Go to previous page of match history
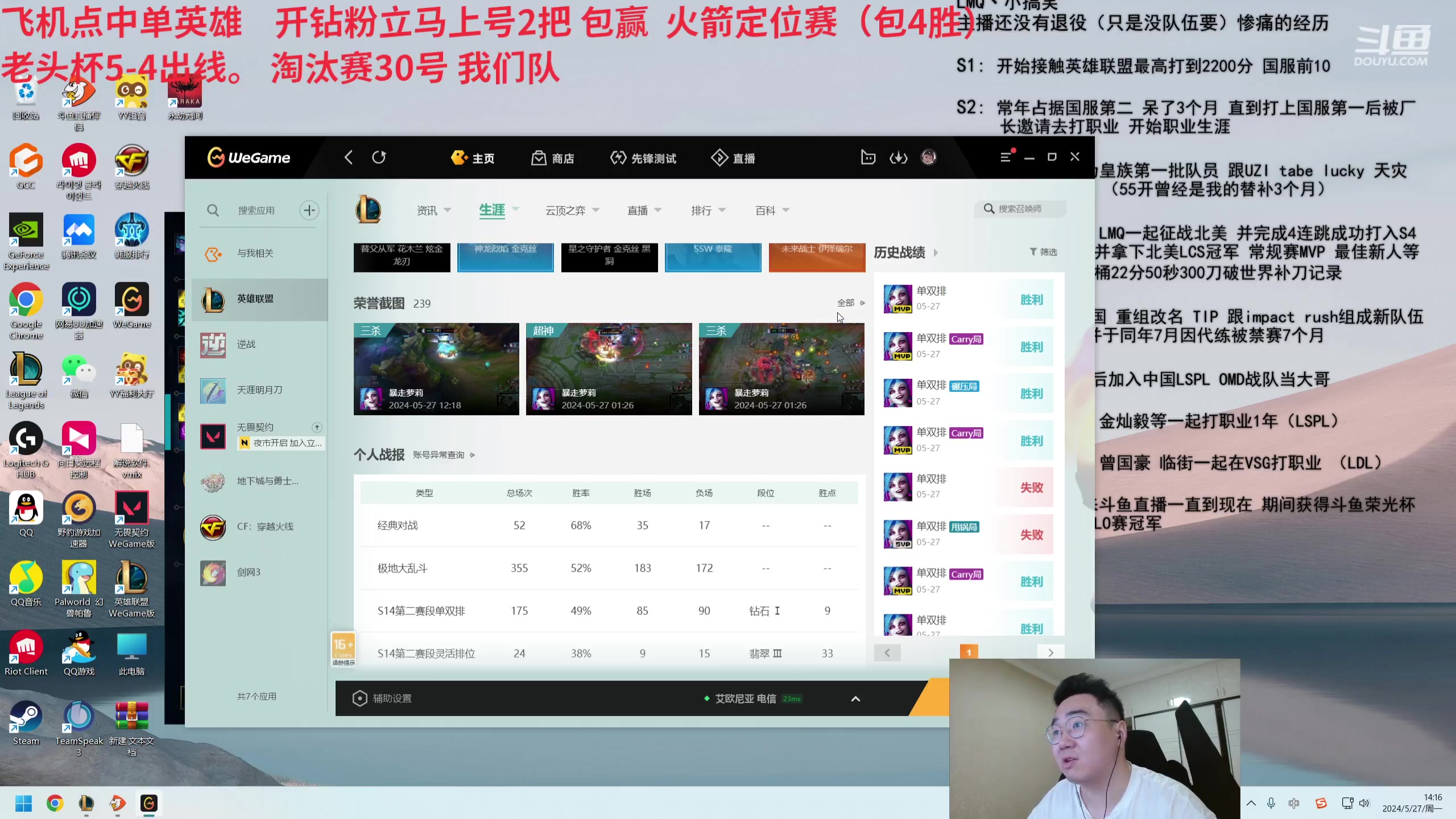Screen dimensions: 1456x819 click(x=887, y=653)
